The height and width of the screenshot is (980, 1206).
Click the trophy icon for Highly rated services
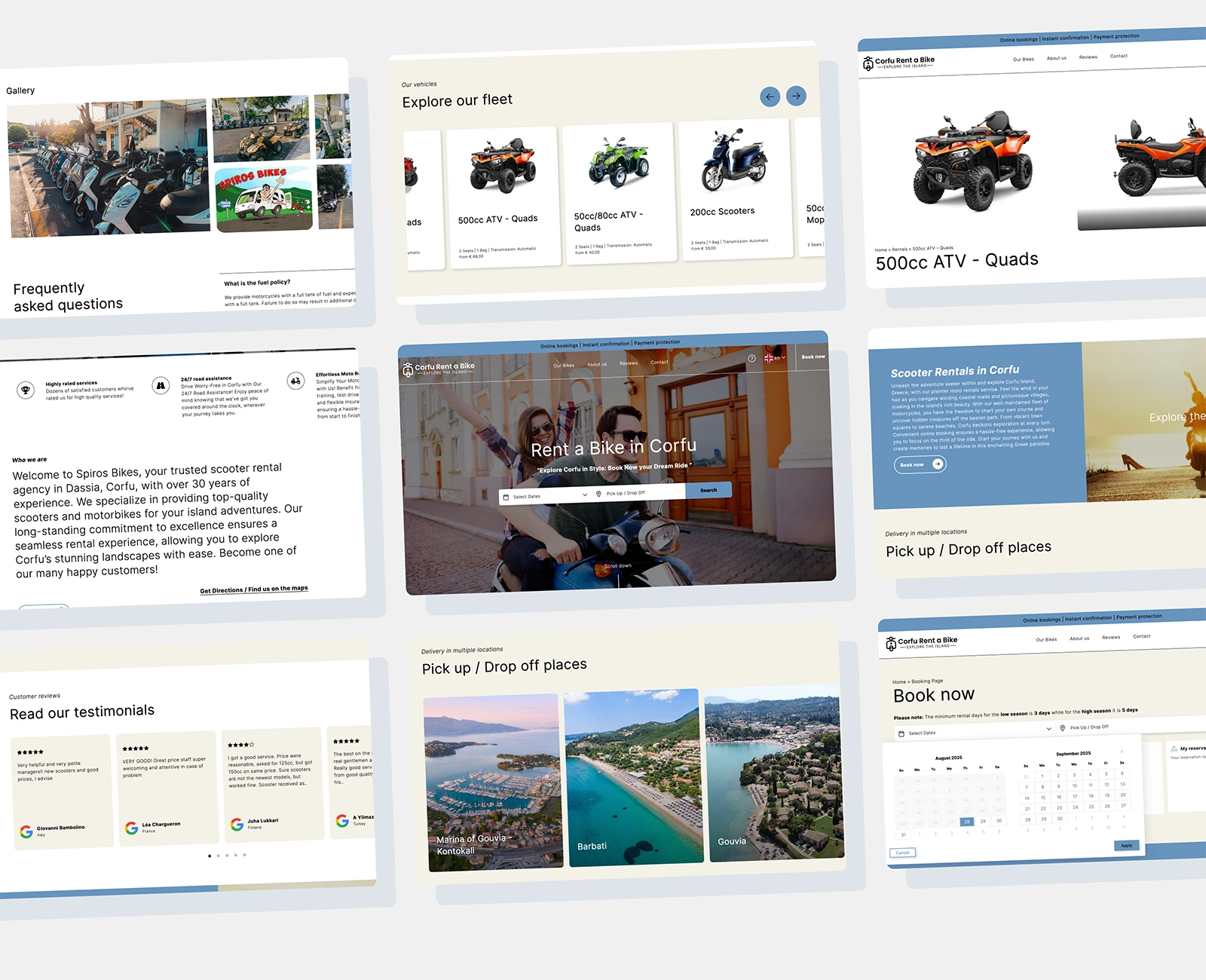(26, 390)
